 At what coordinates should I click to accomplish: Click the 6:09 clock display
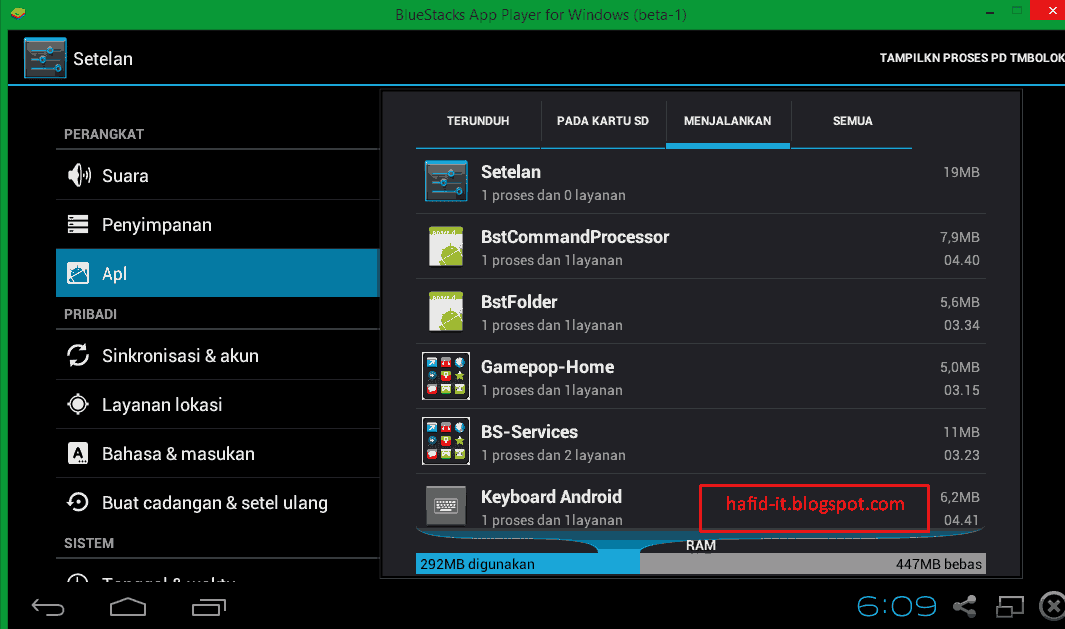(897, 606)
